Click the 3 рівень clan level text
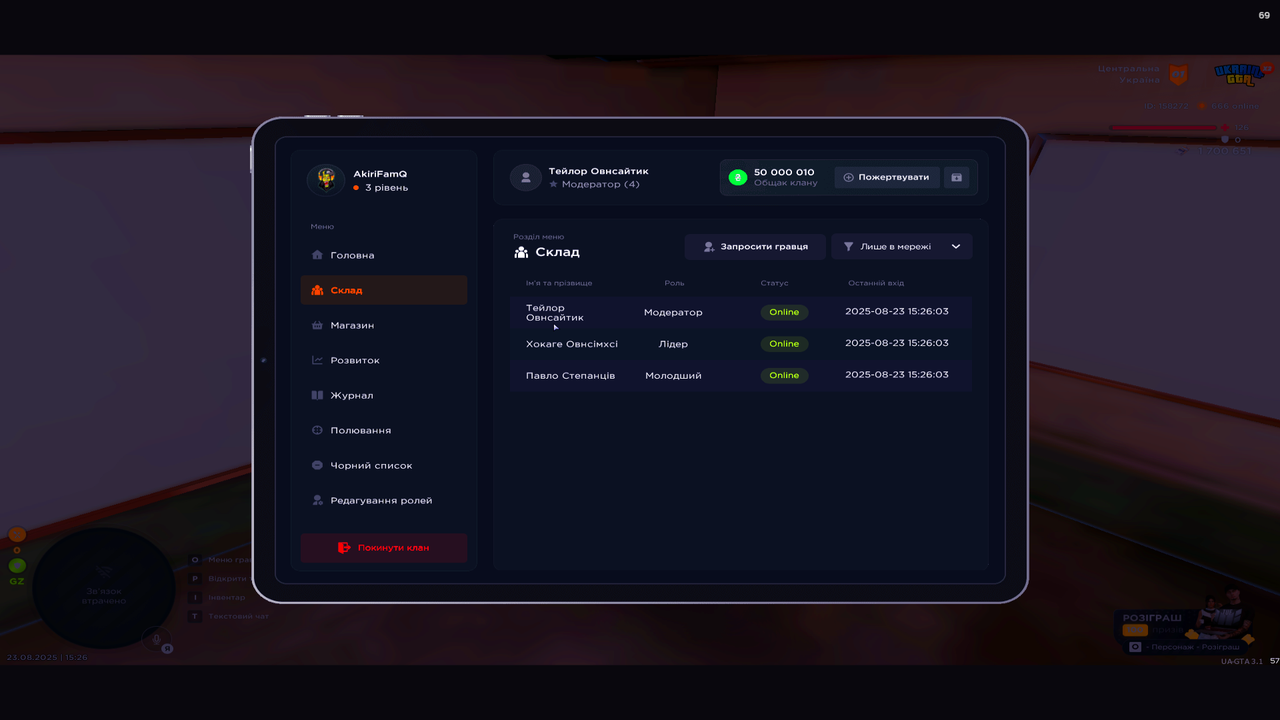The width and height of the screenshot is (1280, 720). [x=386, y=188]
